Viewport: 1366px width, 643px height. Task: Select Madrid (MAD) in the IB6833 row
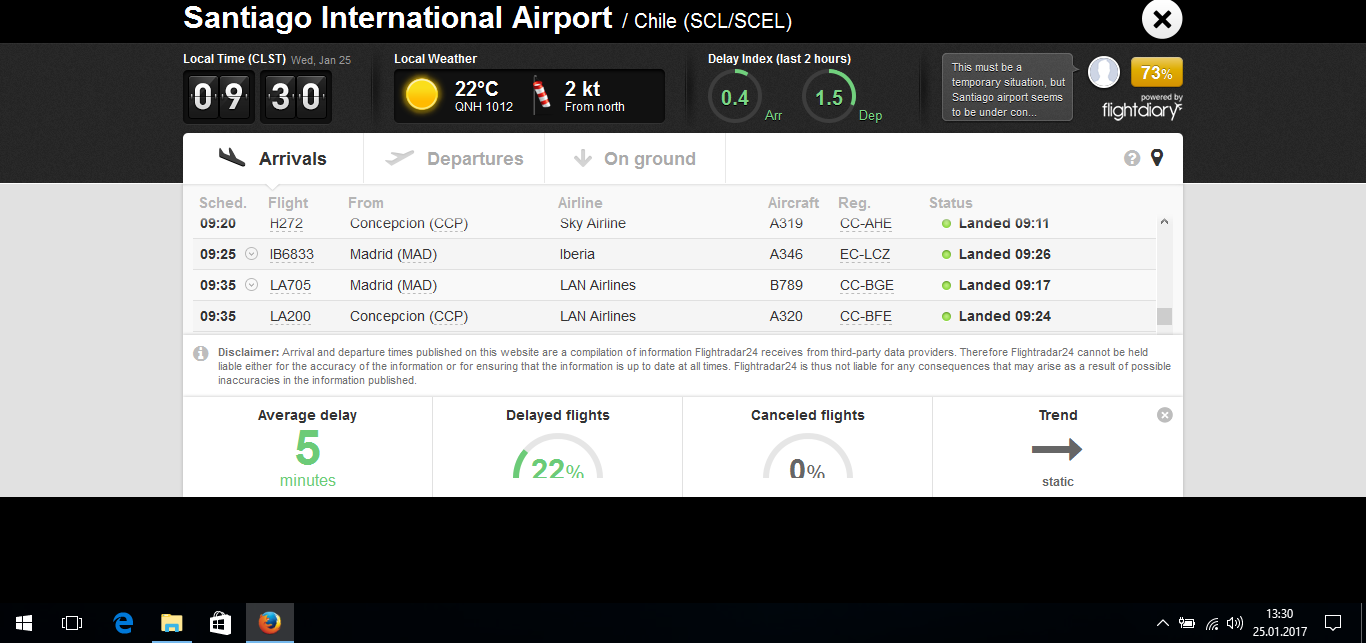click(393, 254)
